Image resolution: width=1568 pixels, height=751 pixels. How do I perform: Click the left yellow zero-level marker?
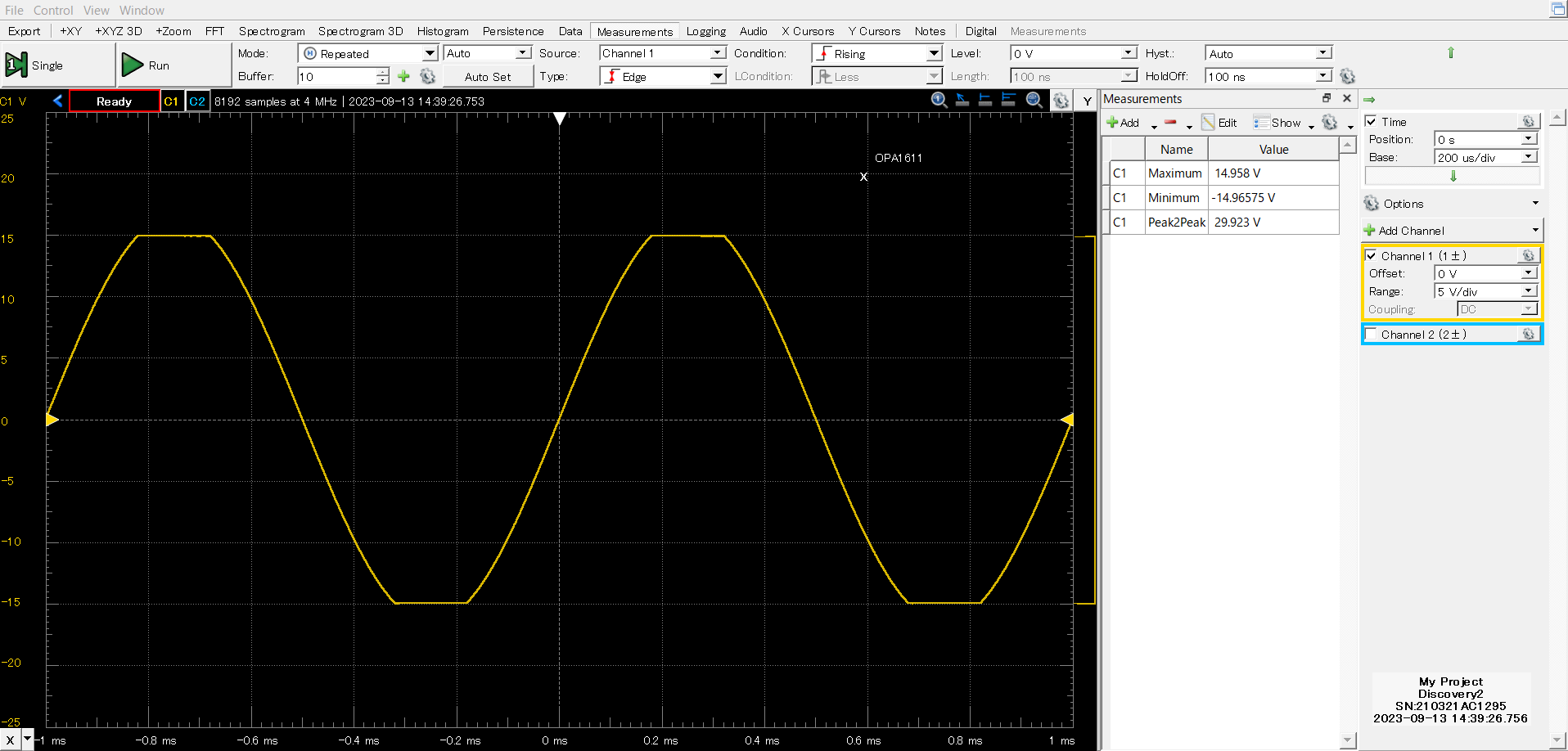coord(52,420)
